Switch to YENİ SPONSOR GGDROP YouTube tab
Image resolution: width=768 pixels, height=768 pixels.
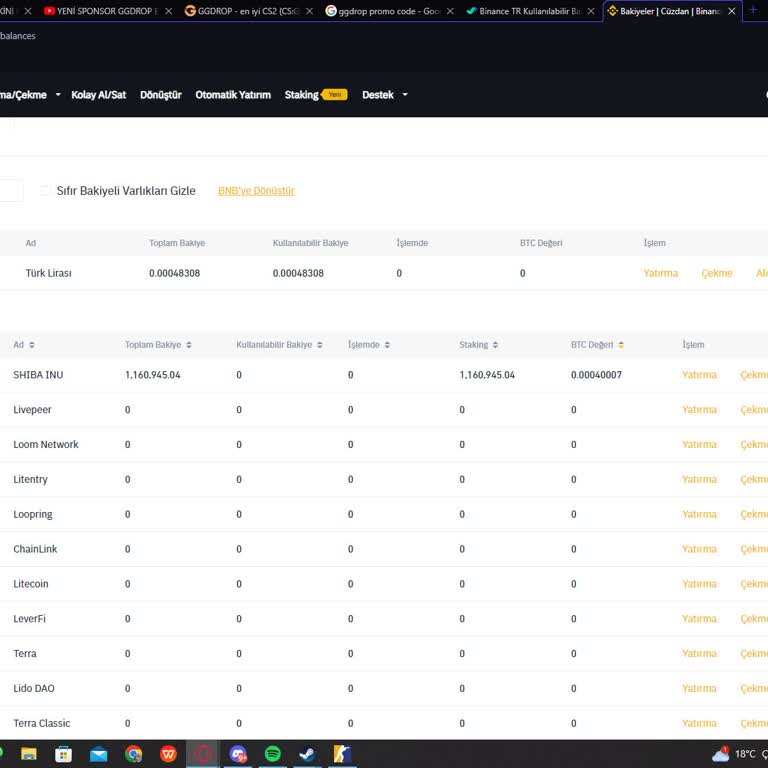coord(100,11)
